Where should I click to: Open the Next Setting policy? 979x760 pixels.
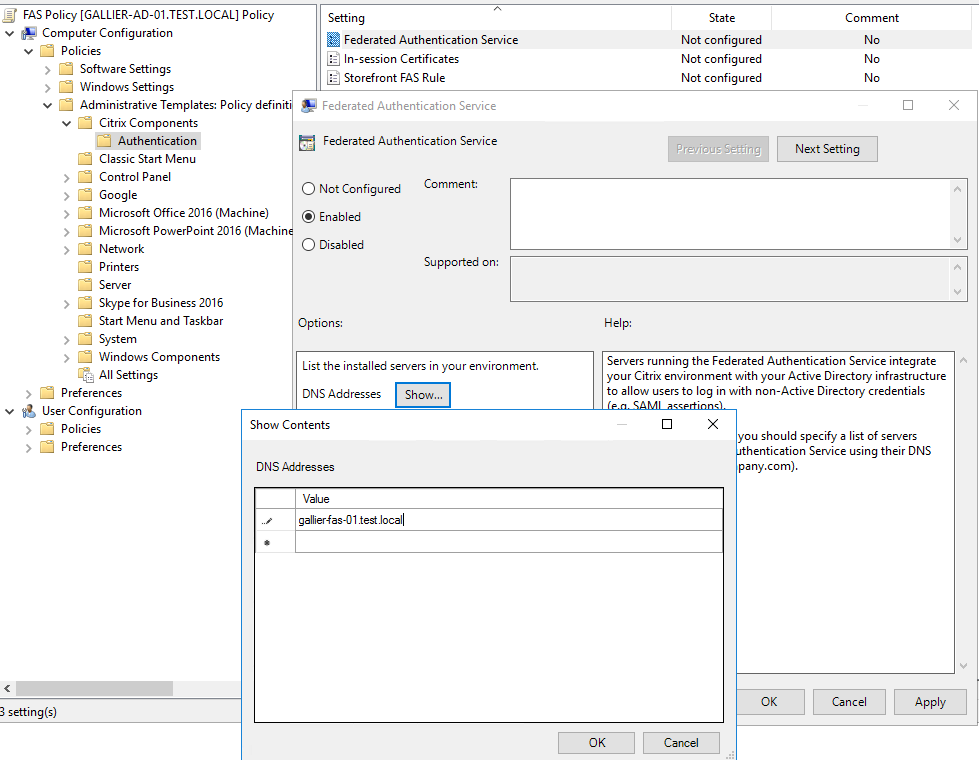(x=827, y=149)
